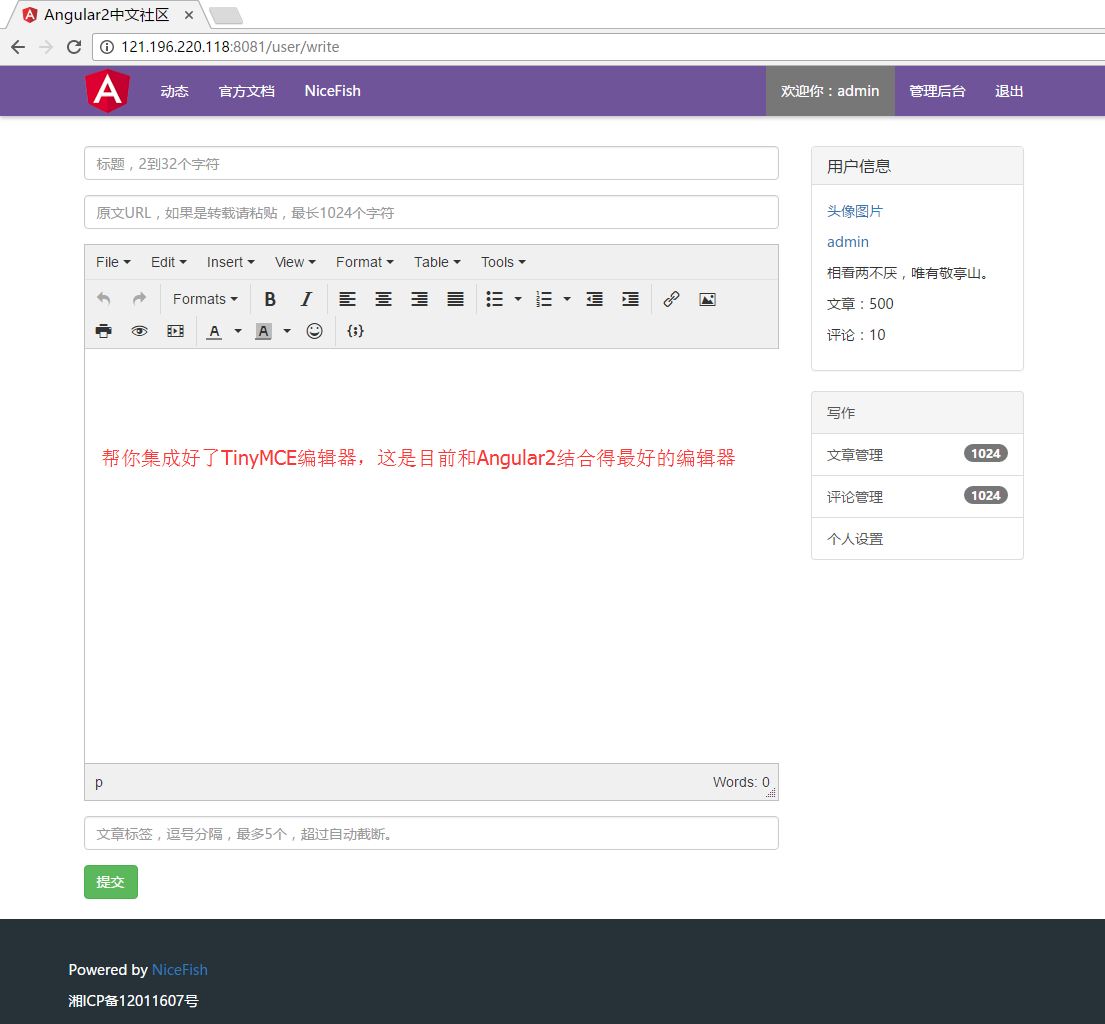Click admin link in user info
The height and width of the screenshot is (1024, 1105).
click(x=847, y=242)
